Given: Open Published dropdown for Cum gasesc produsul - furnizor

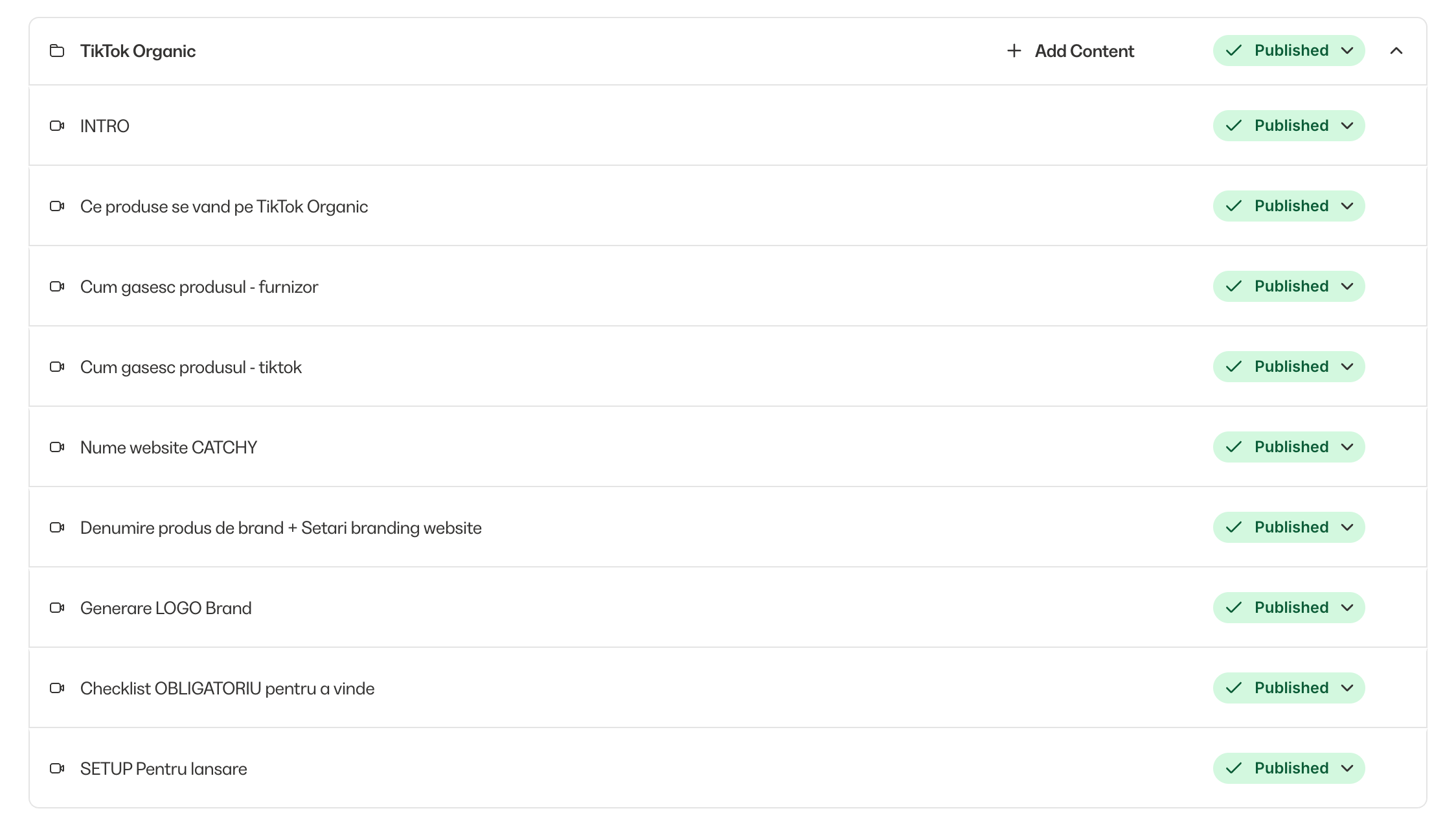Looking at the screenshot, I should (1289, 286).
